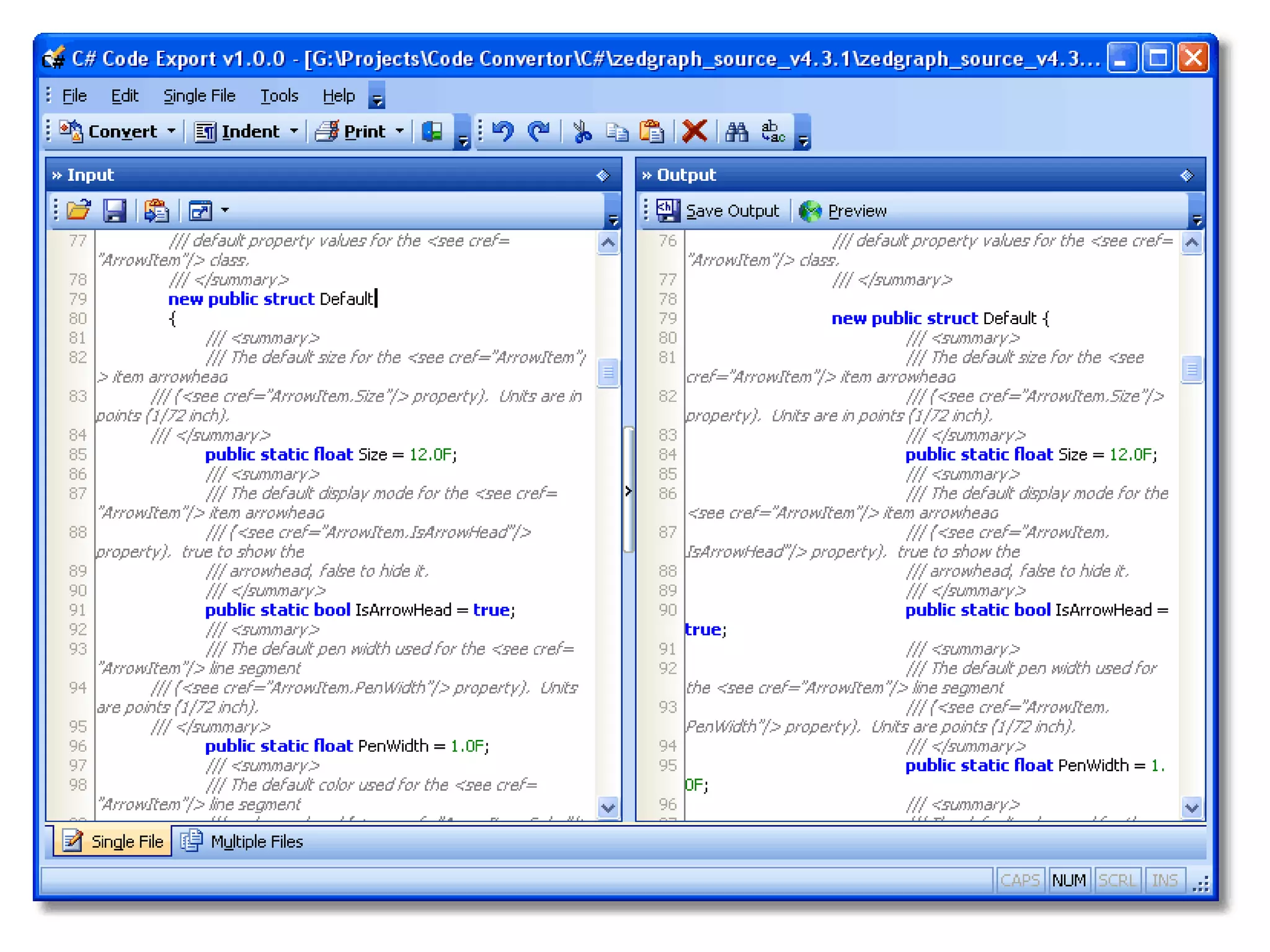Click Input pane scrollbar down arrow
1270x952 pixels.
pyautogui.click(x=608, y=808)
